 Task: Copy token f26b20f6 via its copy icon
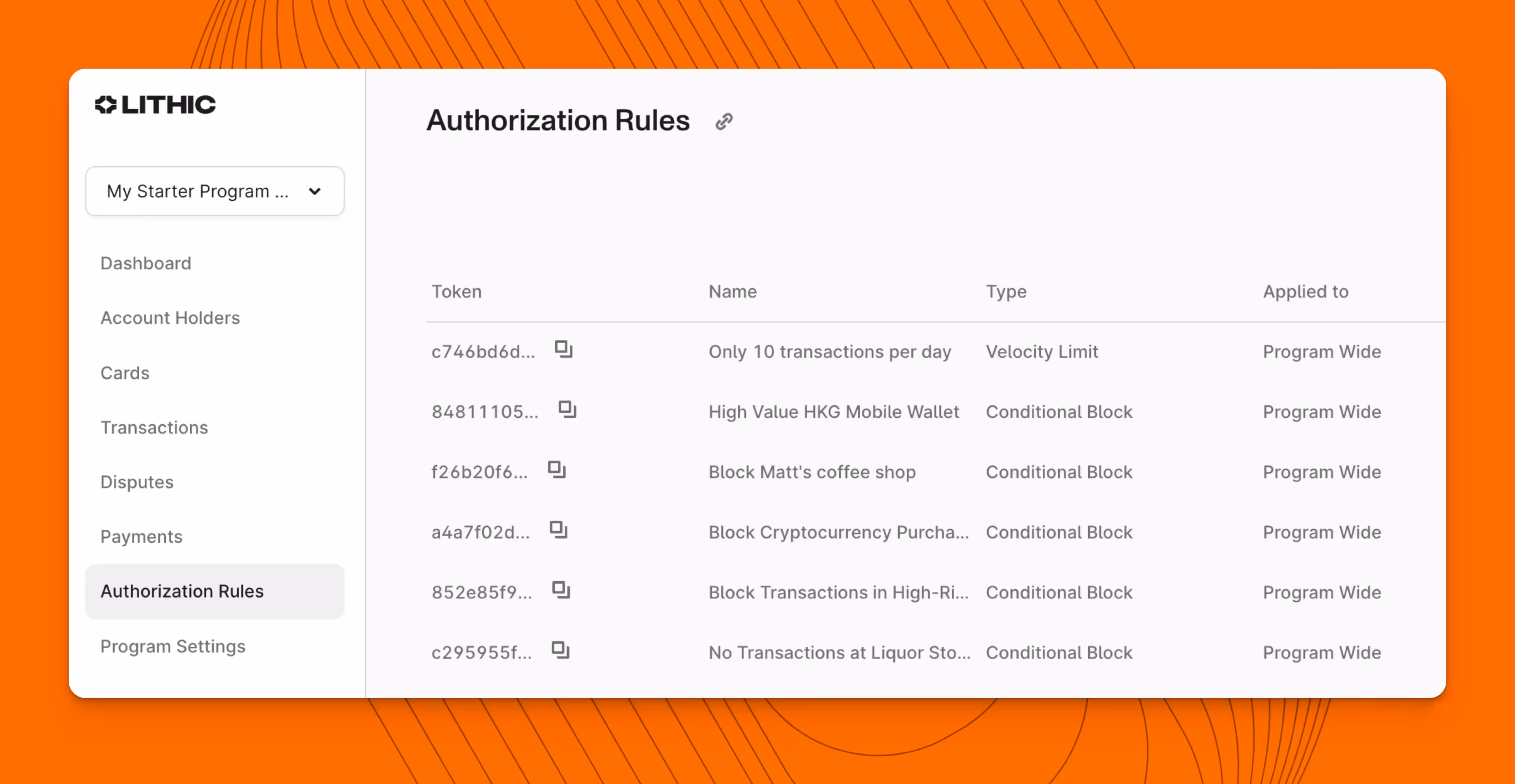(x=556, y=470)
